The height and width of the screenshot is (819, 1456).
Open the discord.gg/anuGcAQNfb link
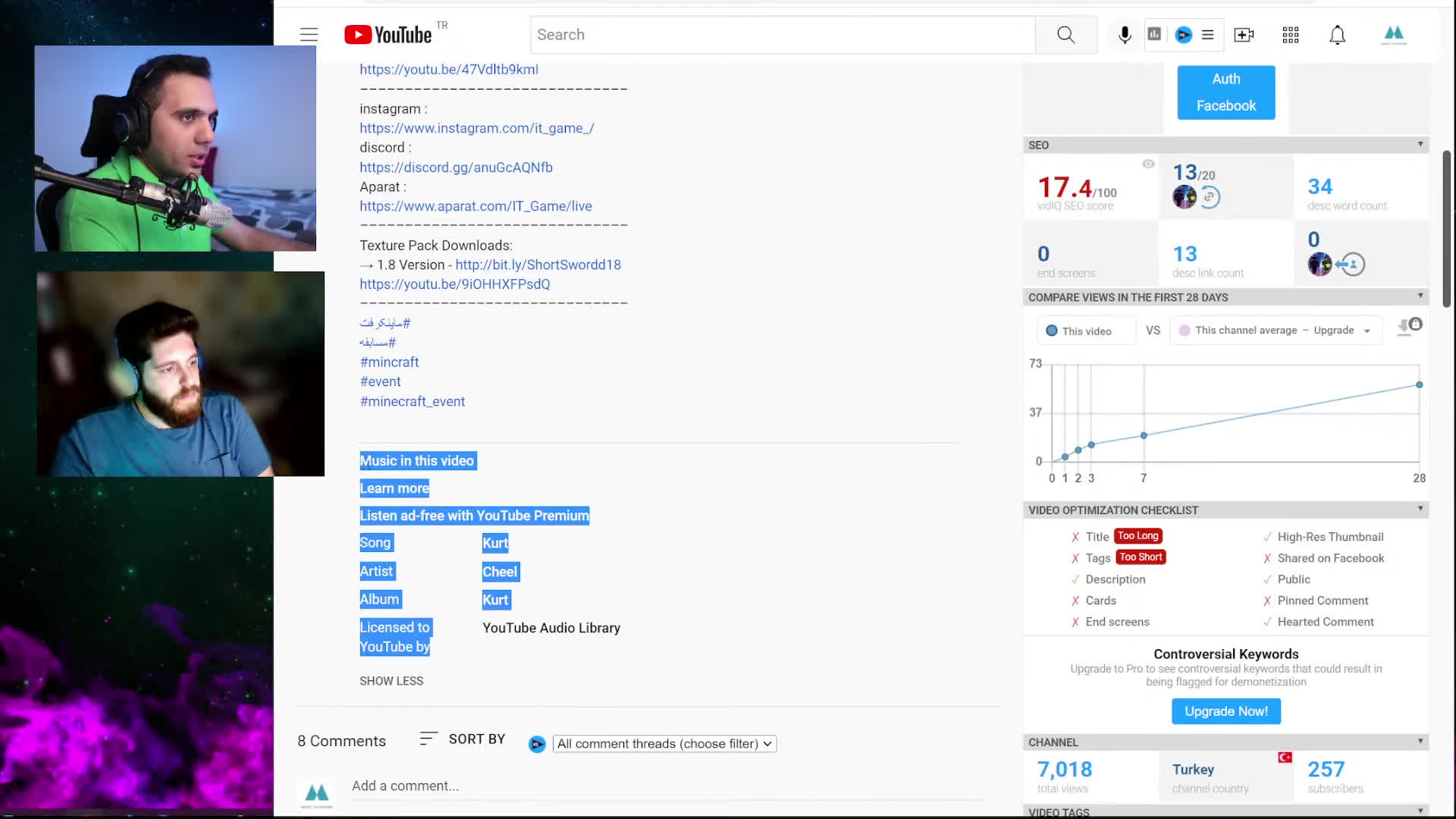tap(456, 168)
